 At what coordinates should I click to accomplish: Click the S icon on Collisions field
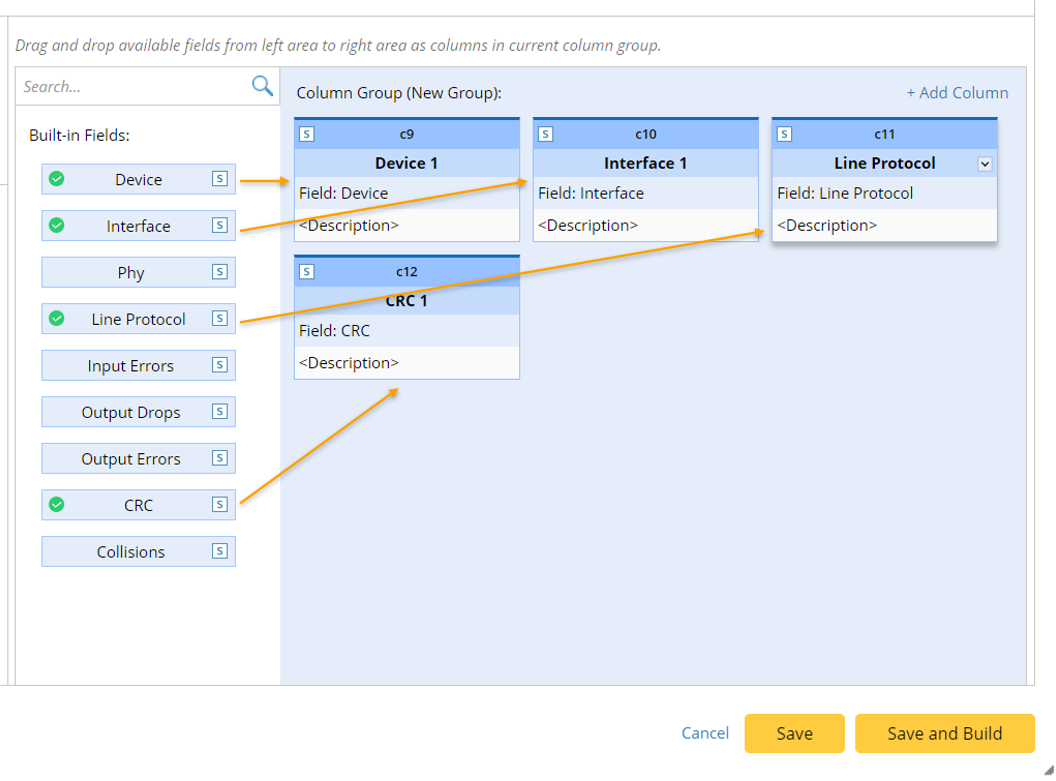coord(219,551)
